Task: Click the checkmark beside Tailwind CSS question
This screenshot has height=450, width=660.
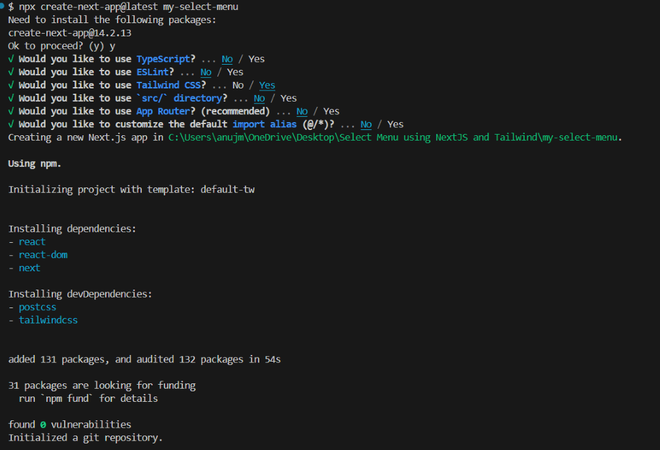Action: coord(10,85)
